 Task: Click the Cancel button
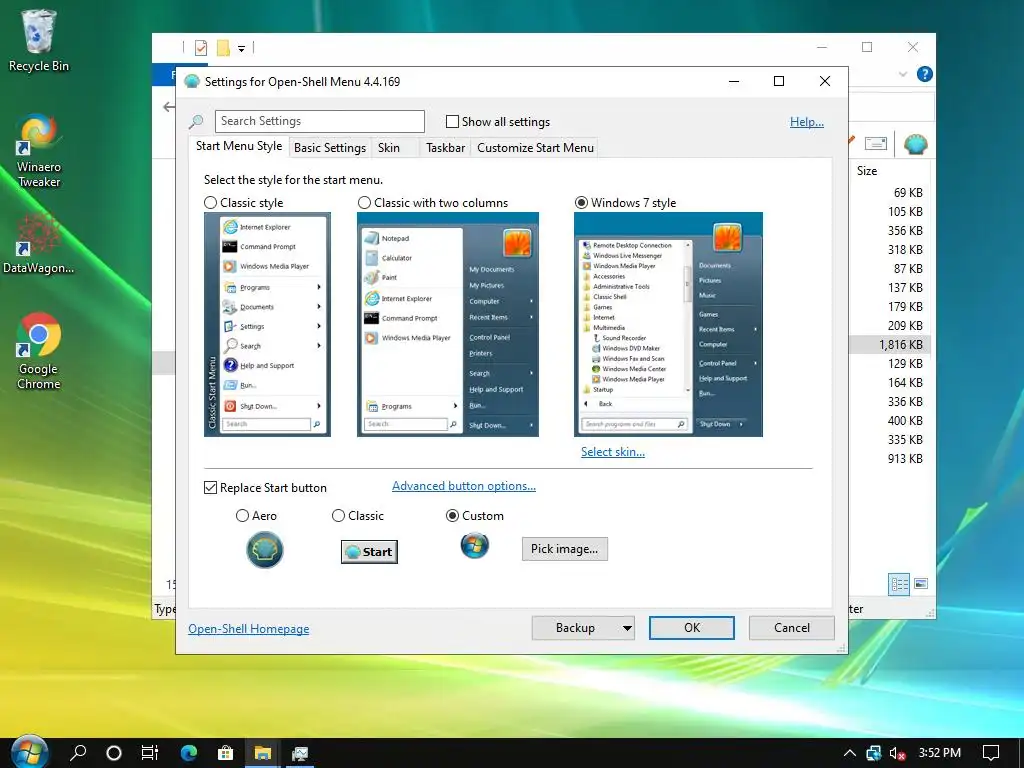792,628
